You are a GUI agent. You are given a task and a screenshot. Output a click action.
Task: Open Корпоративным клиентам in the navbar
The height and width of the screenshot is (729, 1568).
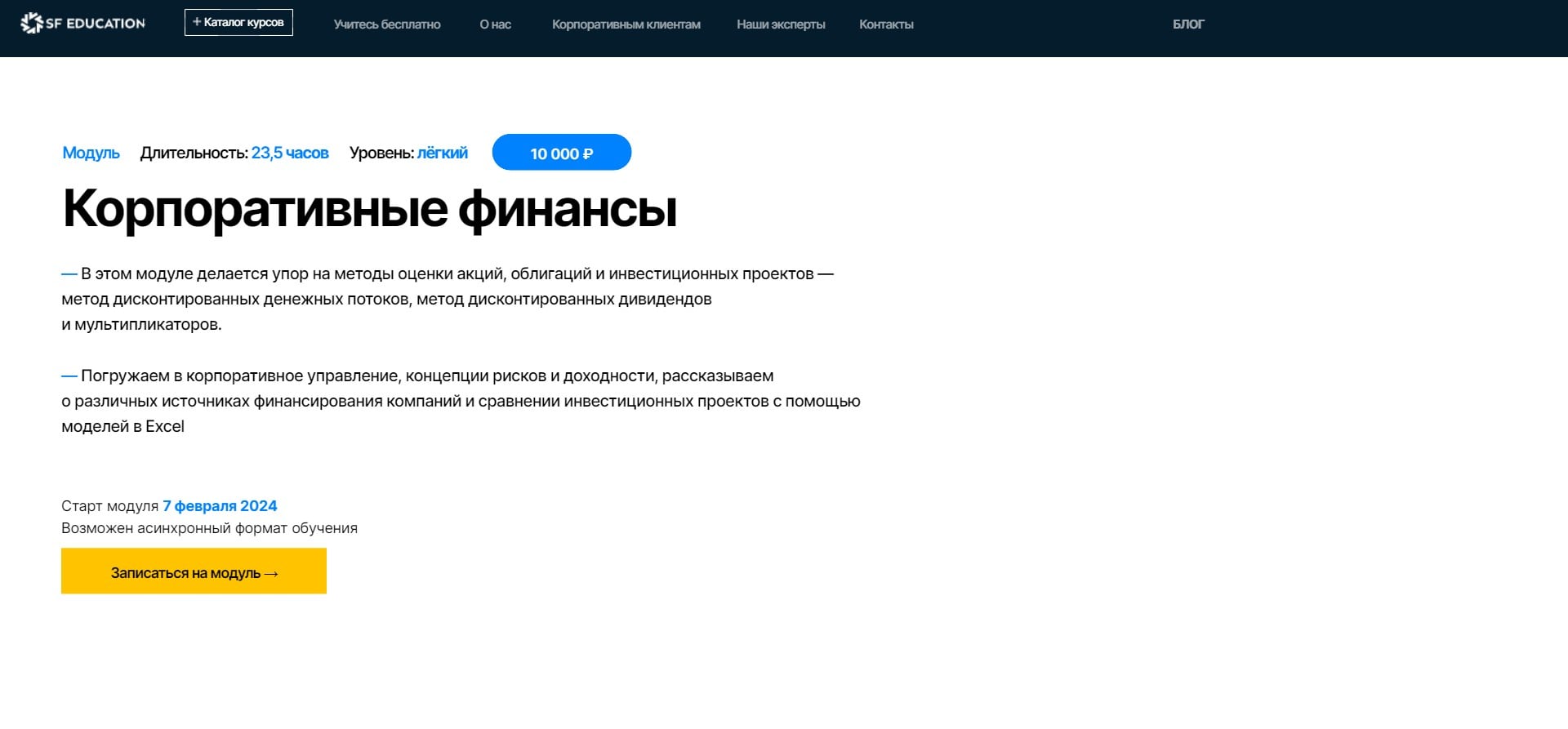coord(626,24)
